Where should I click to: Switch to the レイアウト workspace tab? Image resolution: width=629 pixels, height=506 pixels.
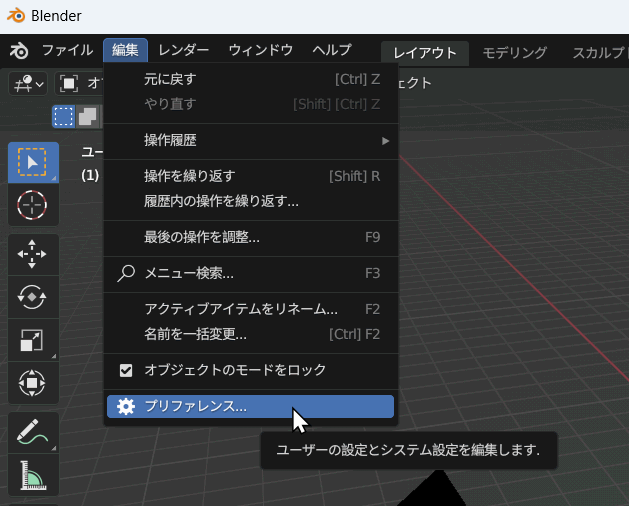[x=425, y=53]
